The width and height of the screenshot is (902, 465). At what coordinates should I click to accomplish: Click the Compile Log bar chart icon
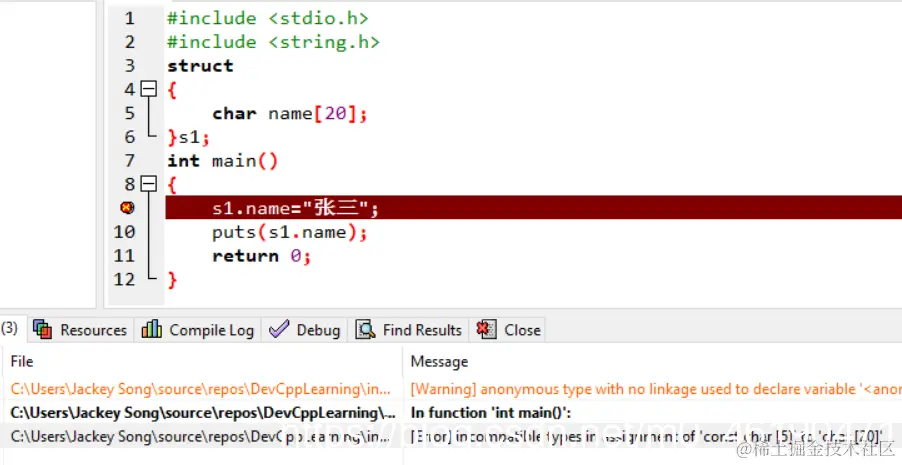(152, 329)
